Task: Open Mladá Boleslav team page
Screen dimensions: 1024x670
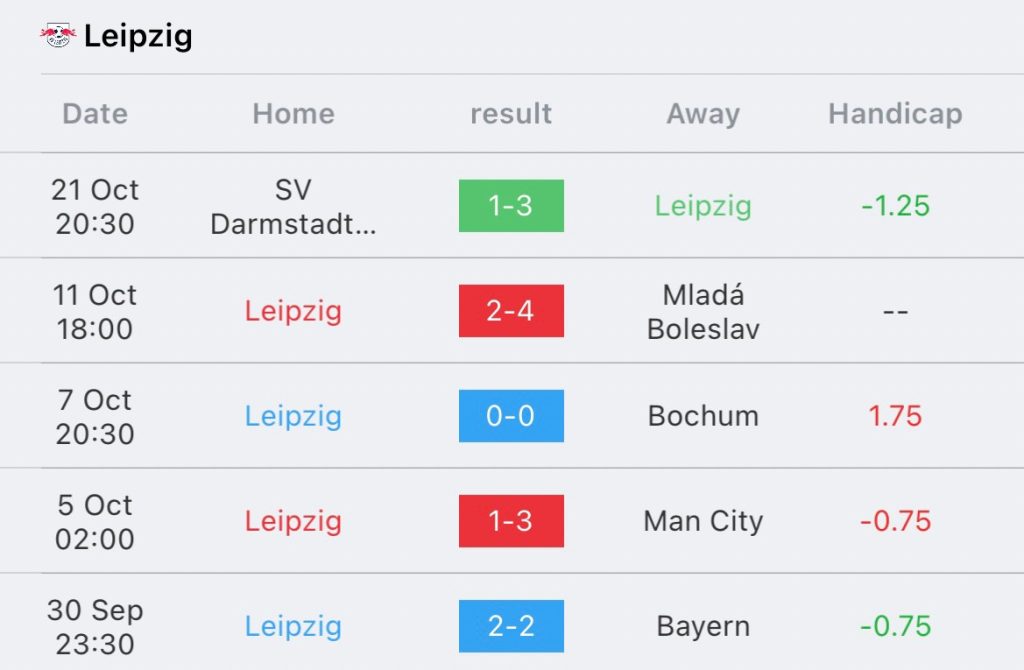Action: [703, 311]
